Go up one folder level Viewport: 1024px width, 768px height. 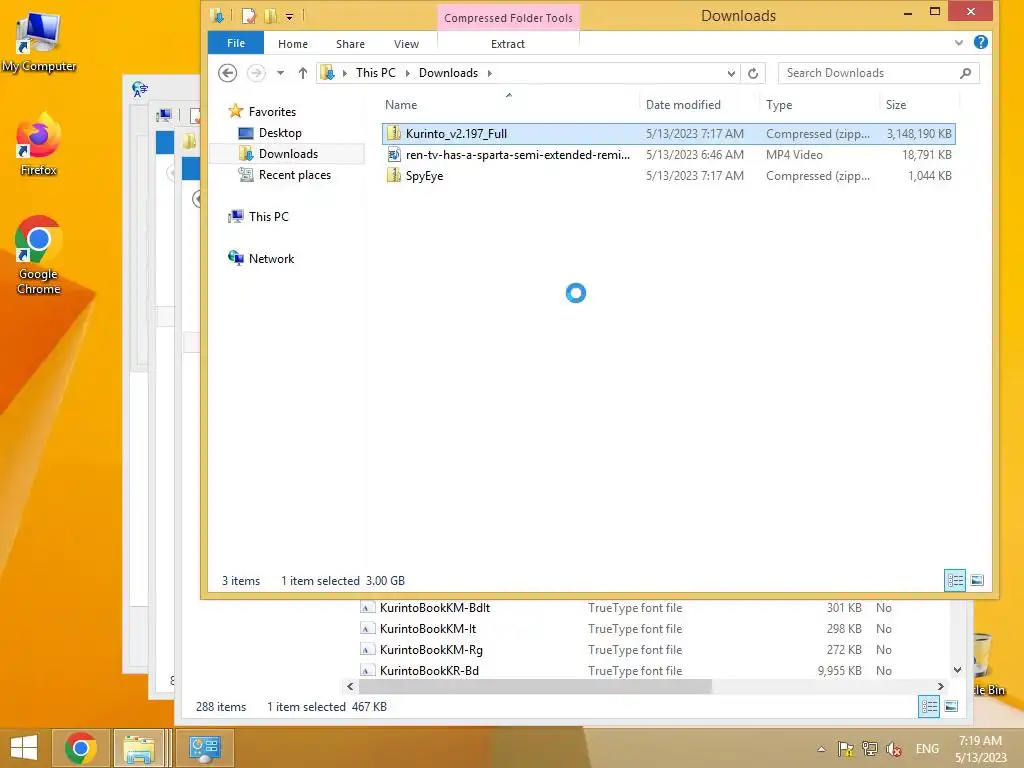302,73
